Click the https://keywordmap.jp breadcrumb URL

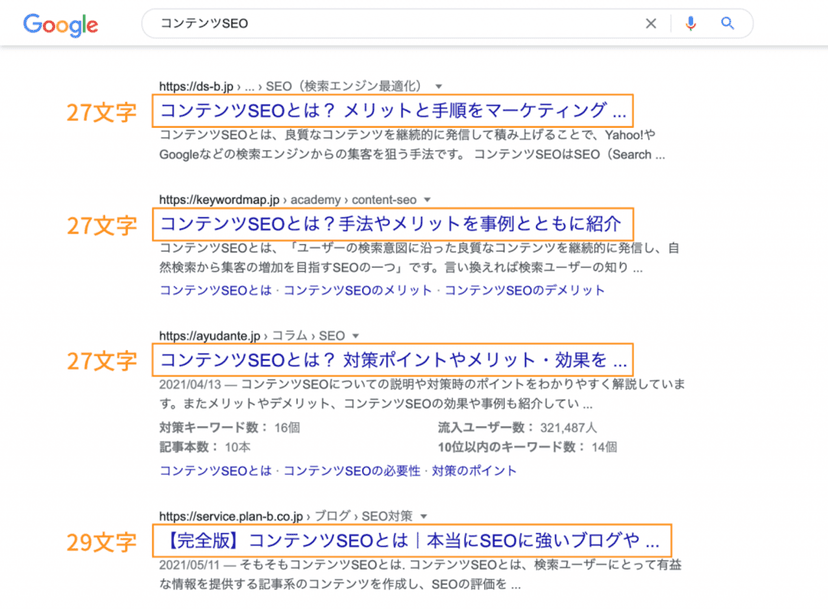pyautogui.click(x=219, y=200)
